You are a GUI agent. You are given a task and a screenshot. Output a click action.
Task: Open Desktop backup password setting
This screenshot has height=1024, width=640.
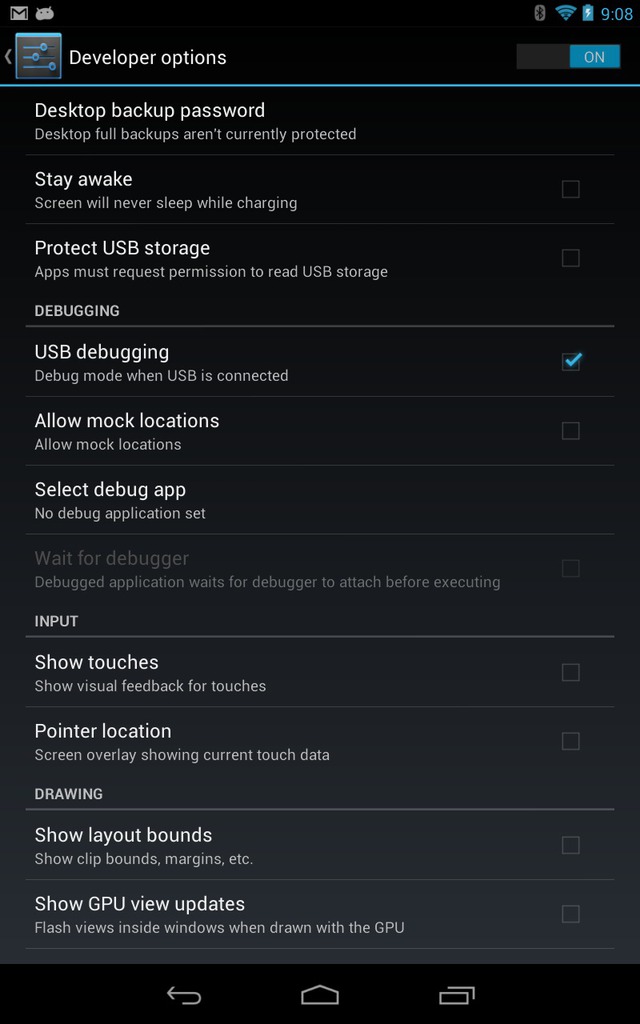[320, 121]
